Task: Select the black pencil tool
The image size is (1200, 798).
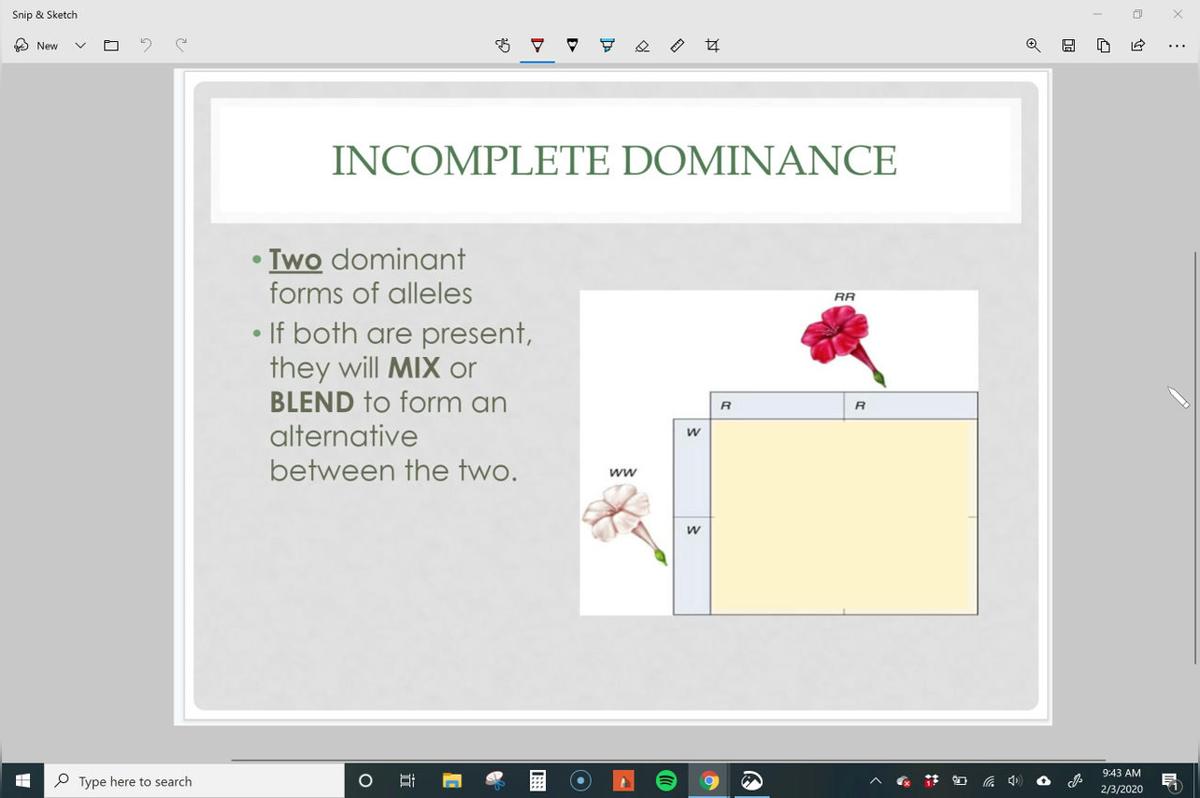Action: click(x=572, y=46)
